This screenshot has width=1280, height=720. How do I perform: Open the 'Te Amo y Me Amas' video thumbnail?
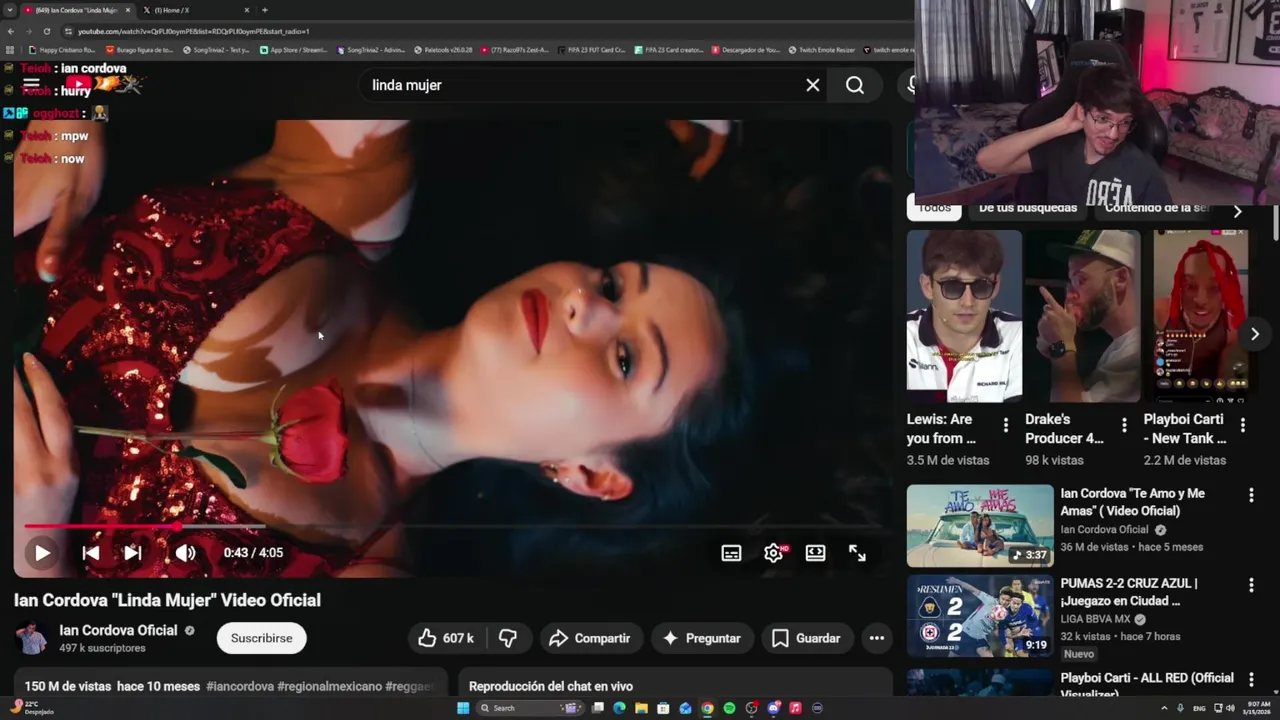980,526
